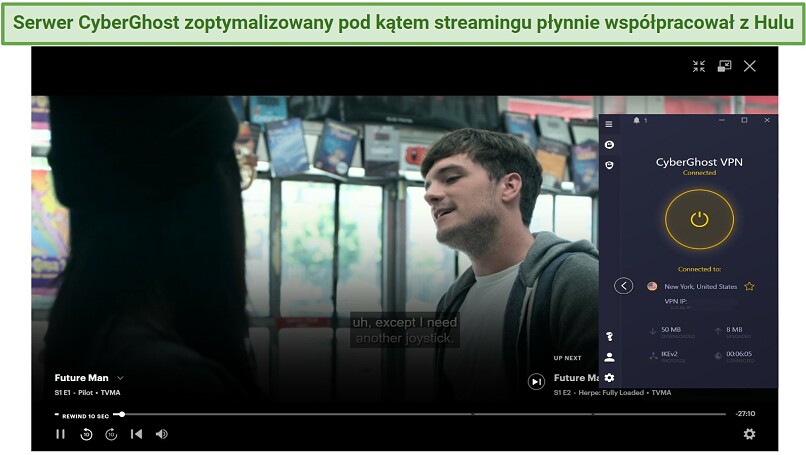
Task: Expand the CyberGhost server list arrow
Action: point(624,286)
